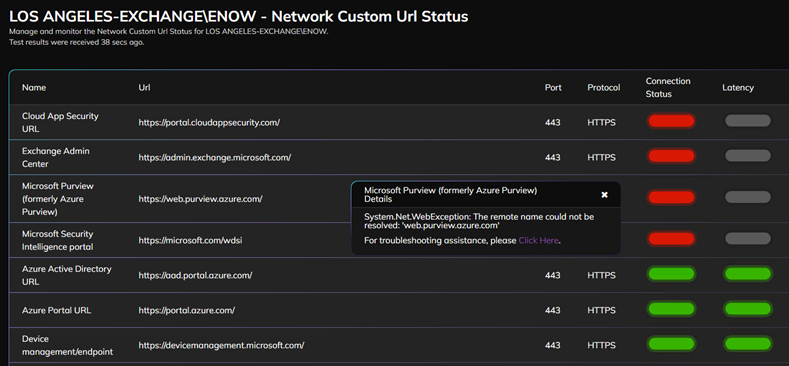Click the https://admin.exchange.microsoft.com/ url
This screenshot has height=366, width=789.
click(214, 158)
